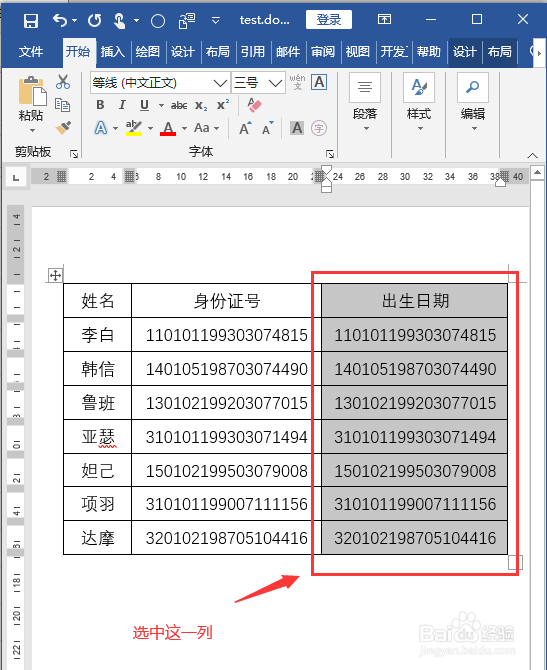Image resolution: width=547 pixels, height=670 pixels.
Task: Click the character border A icon
Action: 319,82
